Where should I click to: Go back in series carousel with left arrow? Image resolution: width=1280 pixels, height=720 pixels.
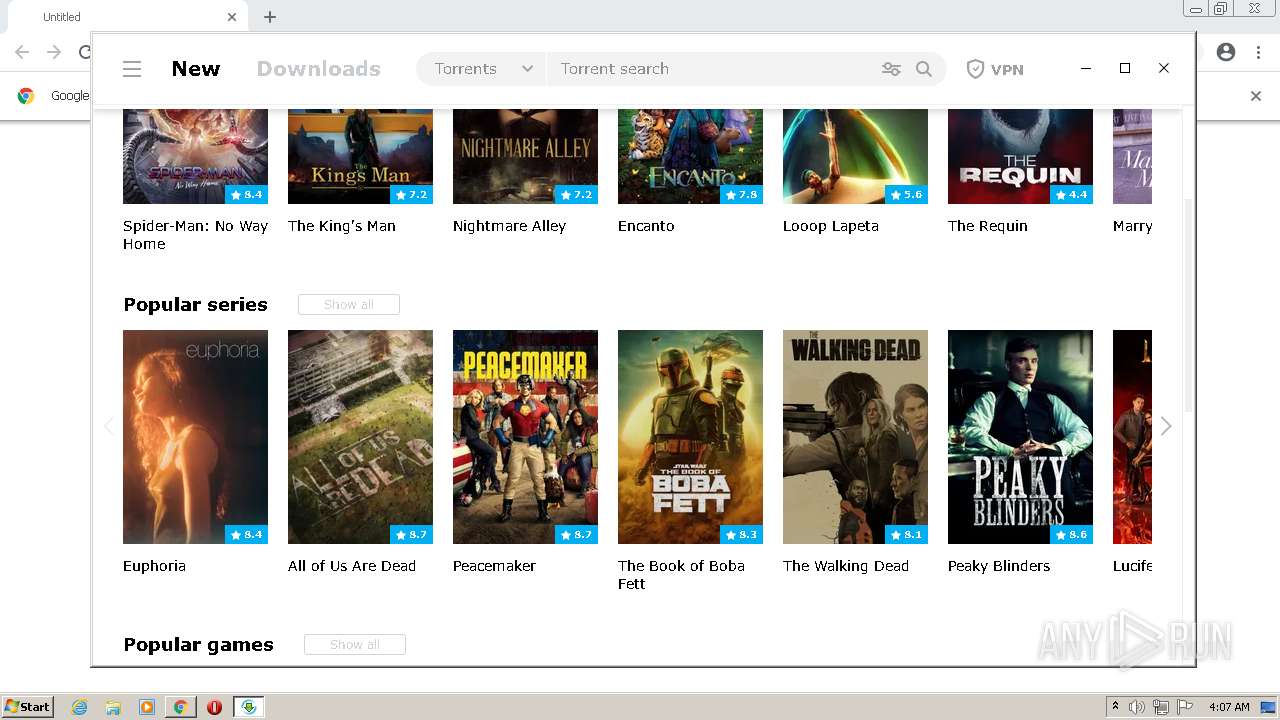click(108, 426)
